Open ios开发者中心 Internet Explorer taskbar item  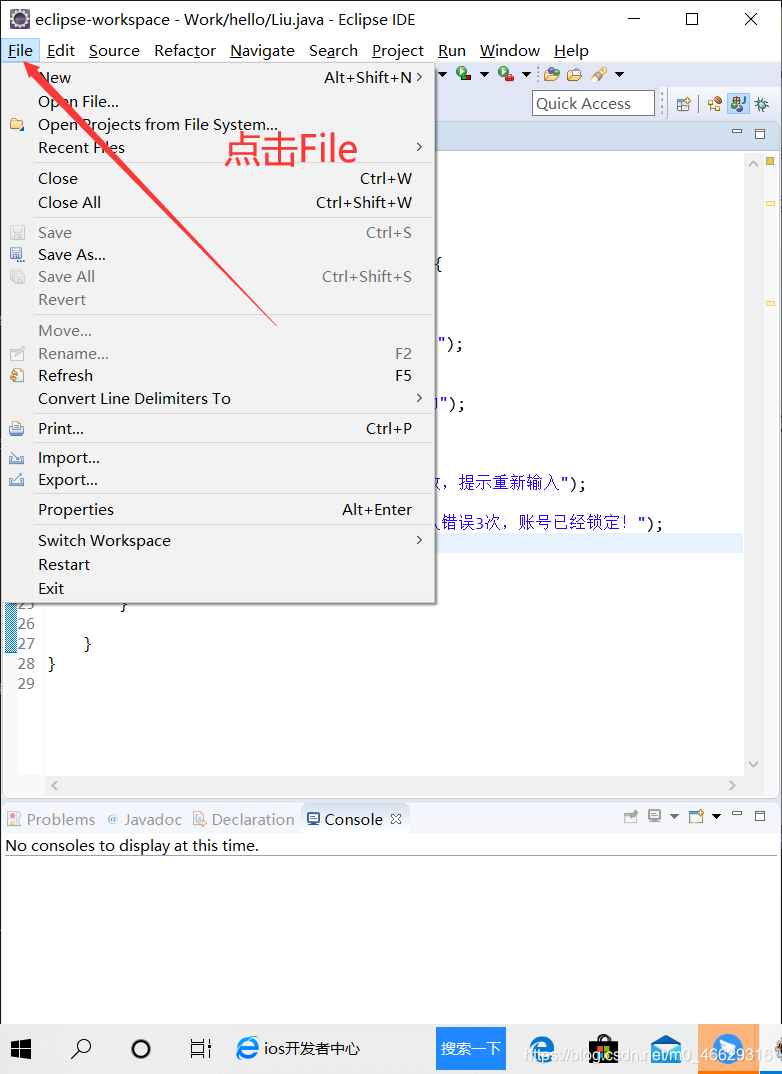pyautogui.click(x=298, y=1049)
